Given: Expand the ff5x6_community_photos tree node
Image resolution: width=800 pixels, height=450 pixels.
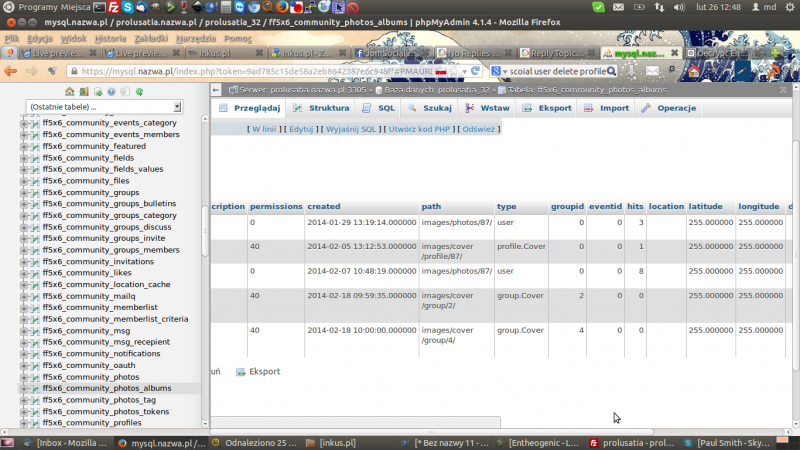Looking at the screenshot, I should tap(25, 377).
